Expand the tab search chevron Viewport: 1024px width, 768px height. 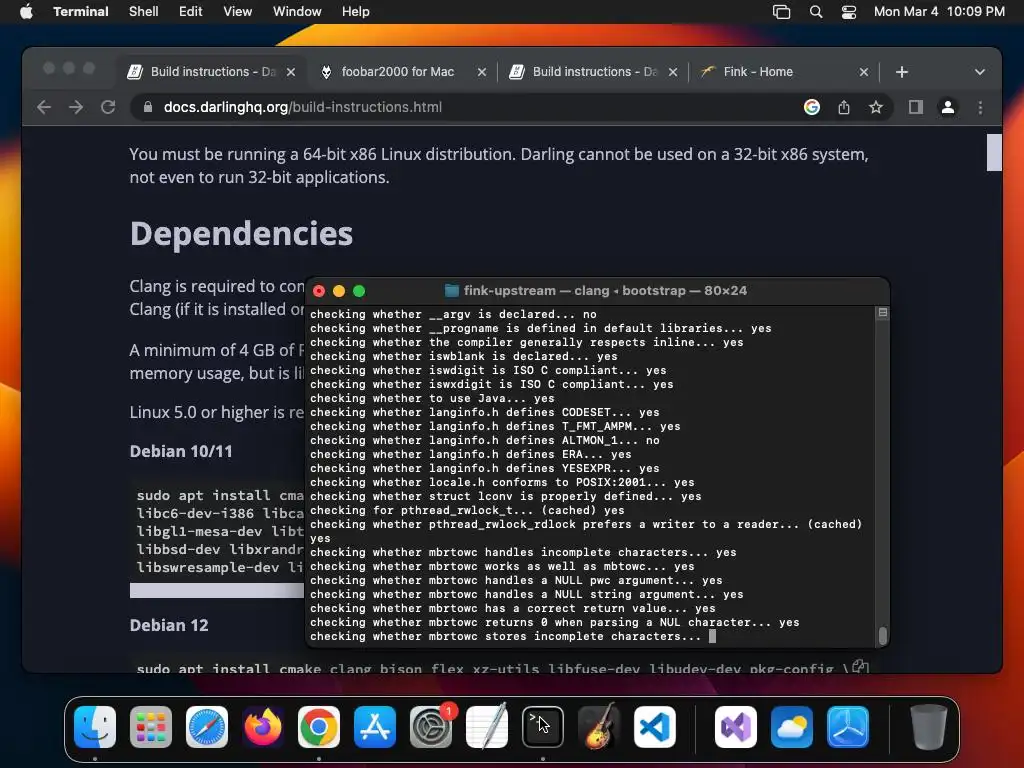(980, 72)
